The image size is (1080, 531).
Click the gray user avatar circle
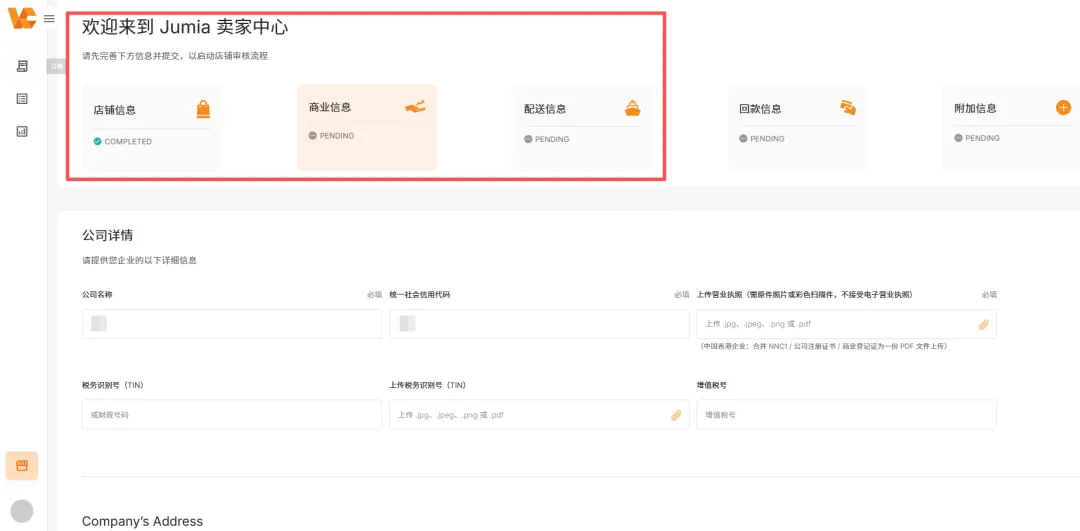22,511
